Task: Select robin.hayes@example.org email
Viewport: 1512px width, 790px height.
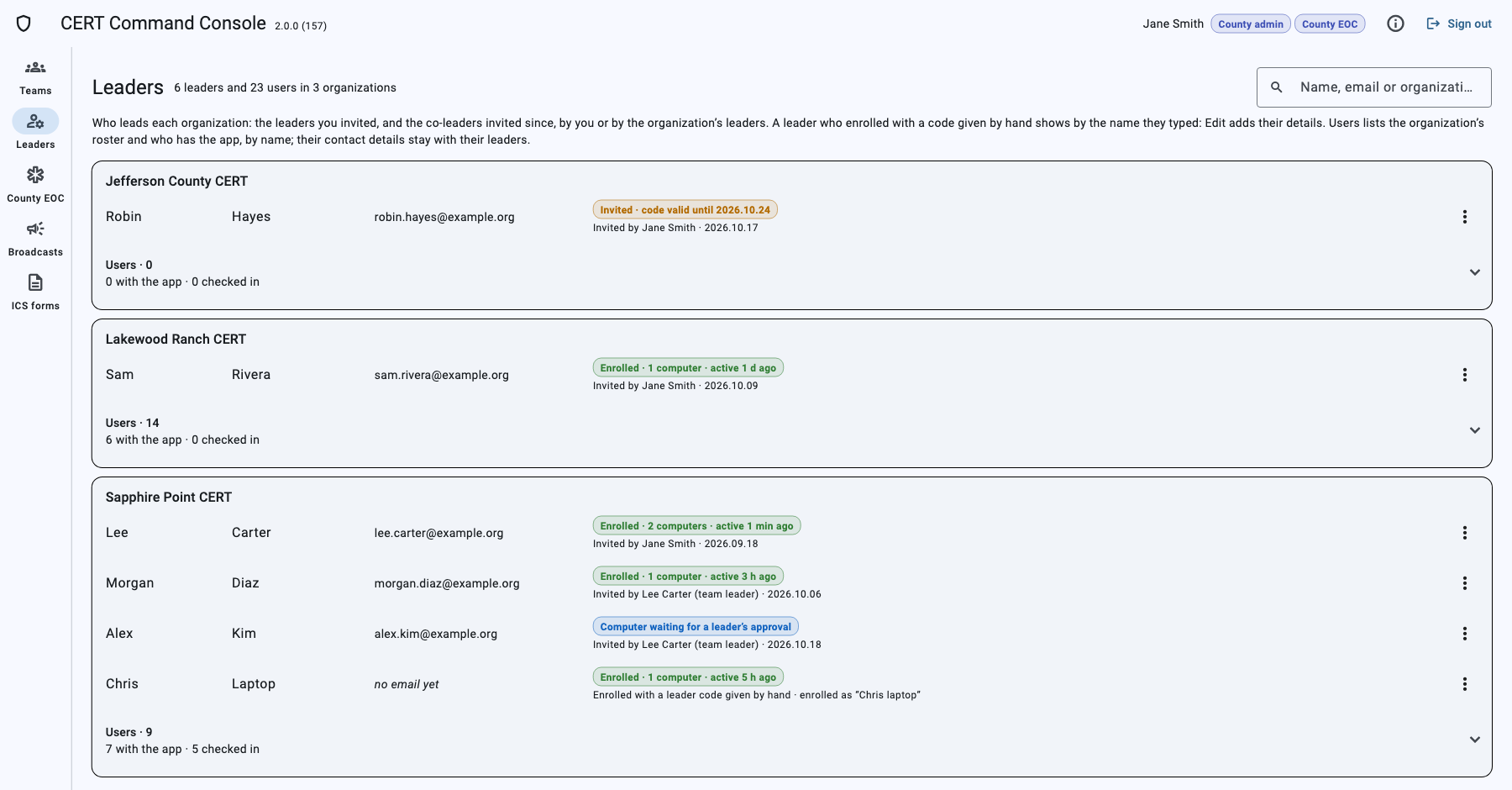Action: (444, 217)
